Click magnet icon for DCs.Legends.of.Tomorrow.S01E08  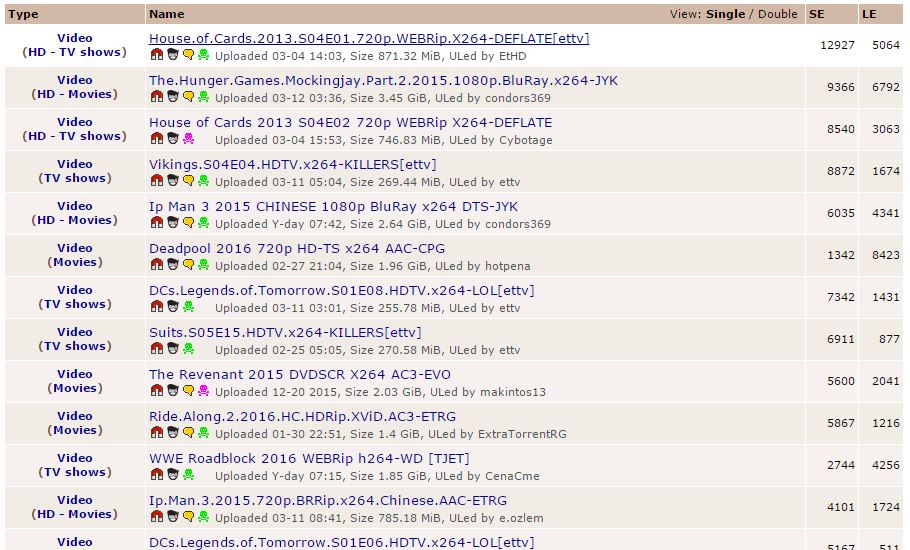click(x=157, y=306)
